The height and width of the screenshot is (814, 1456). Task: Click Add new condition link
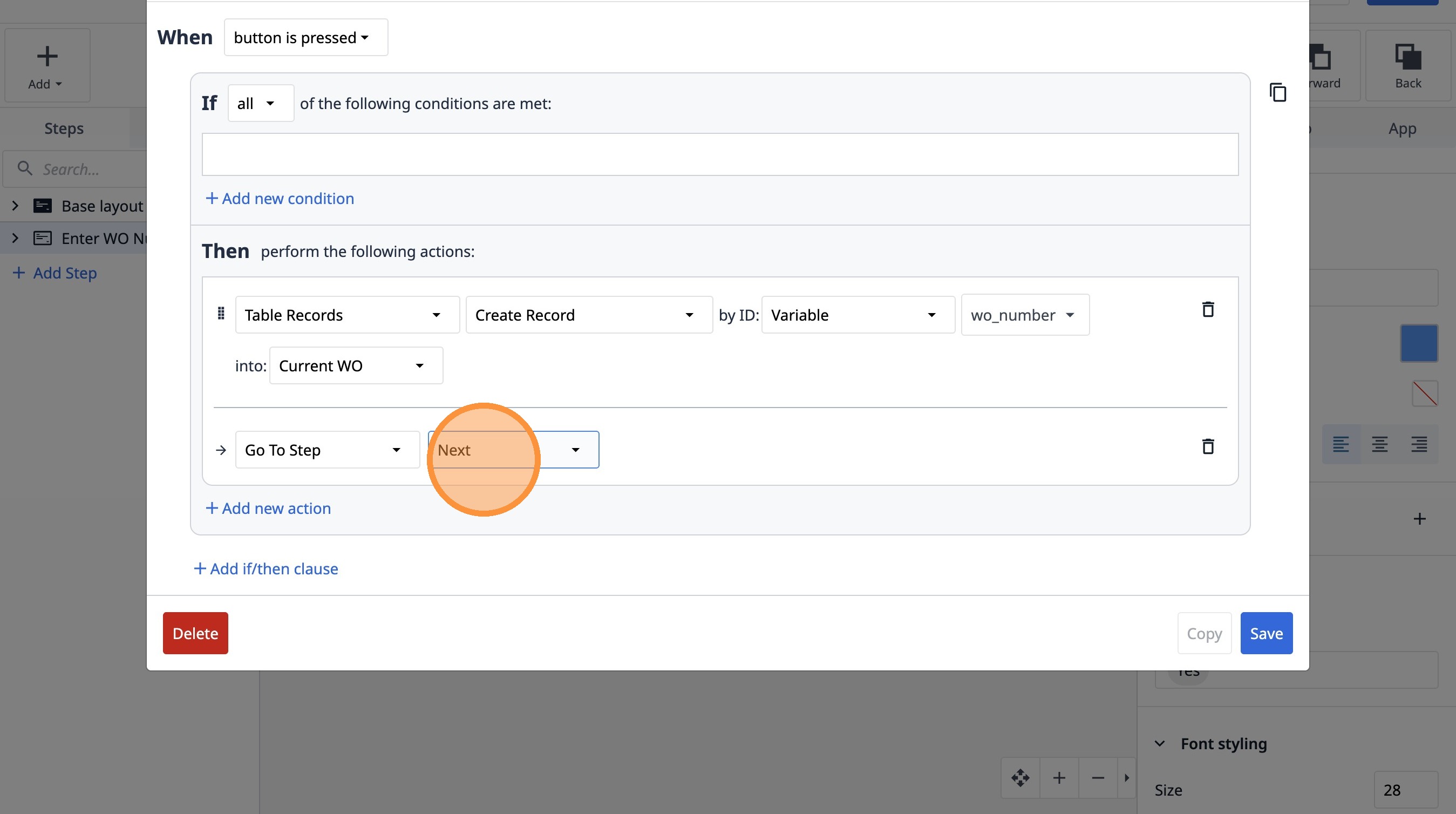tap(280, 199)
